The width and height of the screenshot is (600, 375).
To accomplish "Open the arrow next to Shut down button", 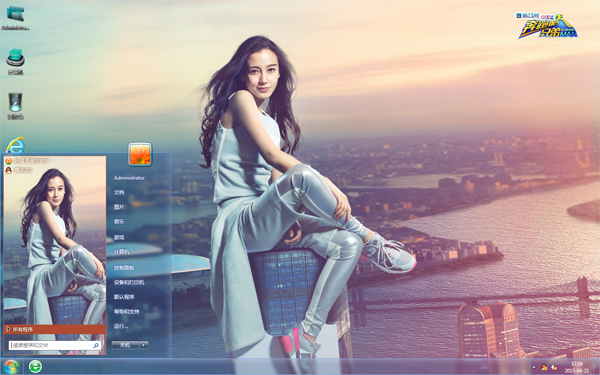I will point(144,345).
